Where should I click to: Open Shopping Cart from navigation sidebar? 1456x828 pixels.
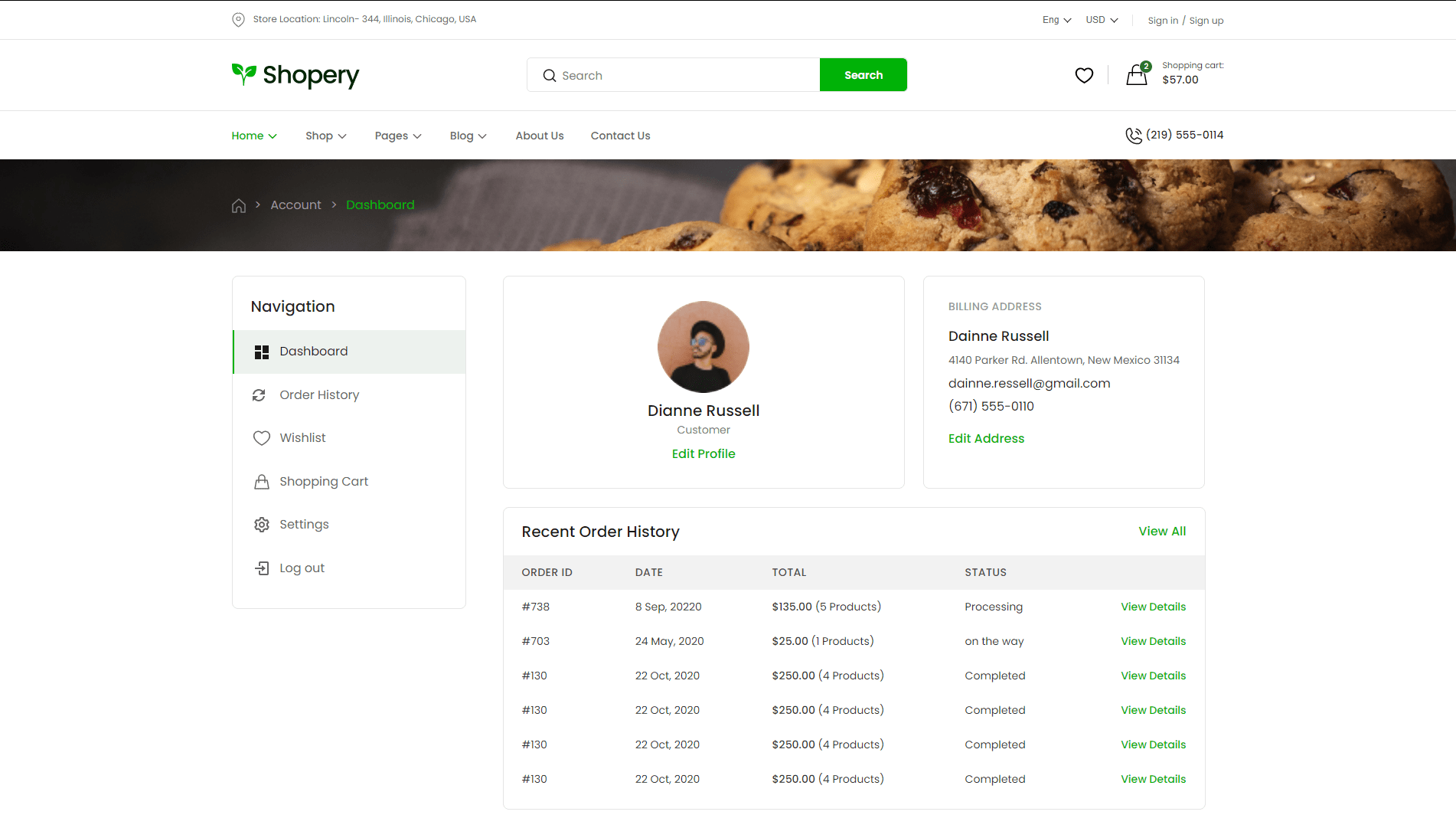(x=323, y=482)
